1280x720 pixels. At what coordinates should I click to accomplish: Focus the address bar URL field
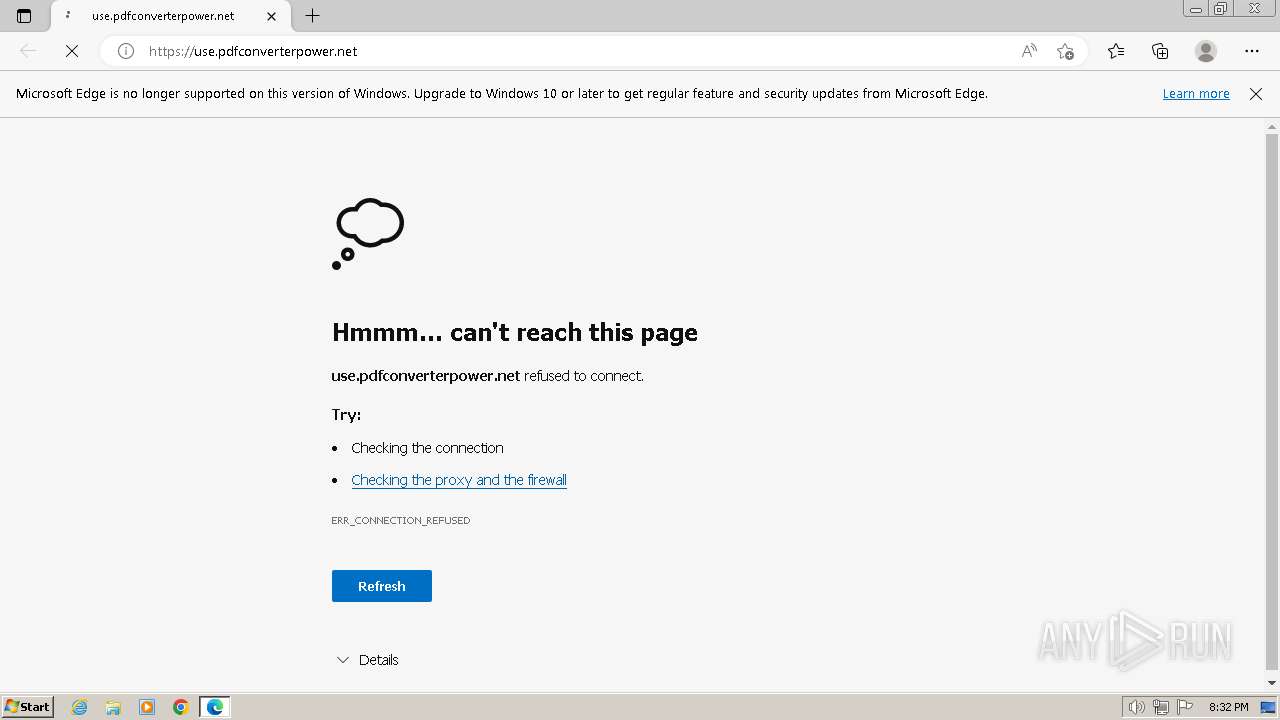[x=580, y=51]
